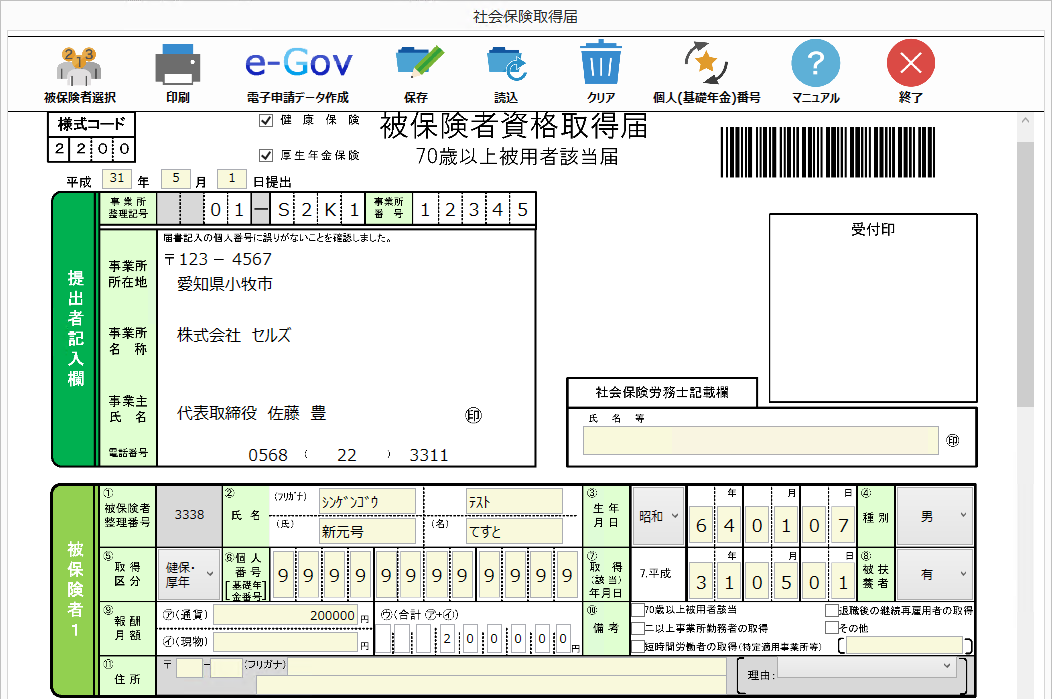Click the vertical scrollbar thumb

[x=1025, y=274]
